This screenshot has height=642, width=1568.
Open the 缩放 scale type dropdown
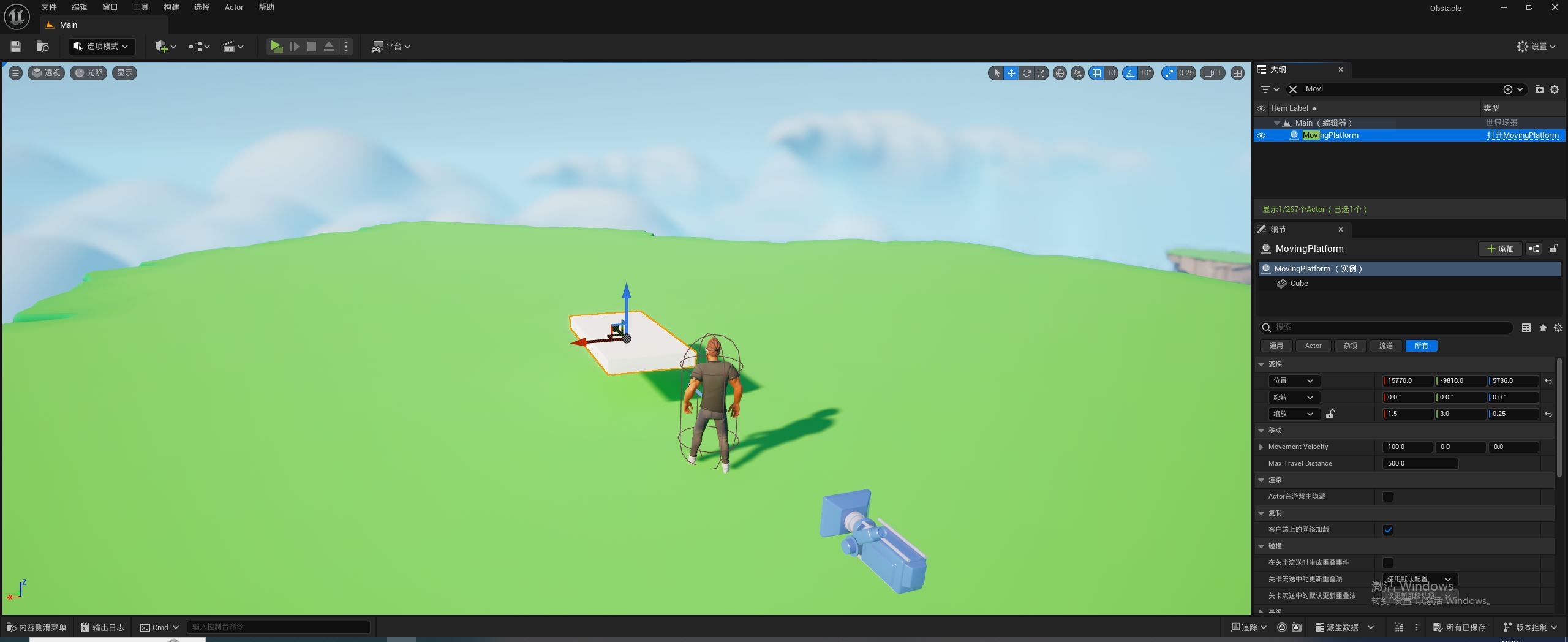pyautogui.click(x=1294, y=414)
